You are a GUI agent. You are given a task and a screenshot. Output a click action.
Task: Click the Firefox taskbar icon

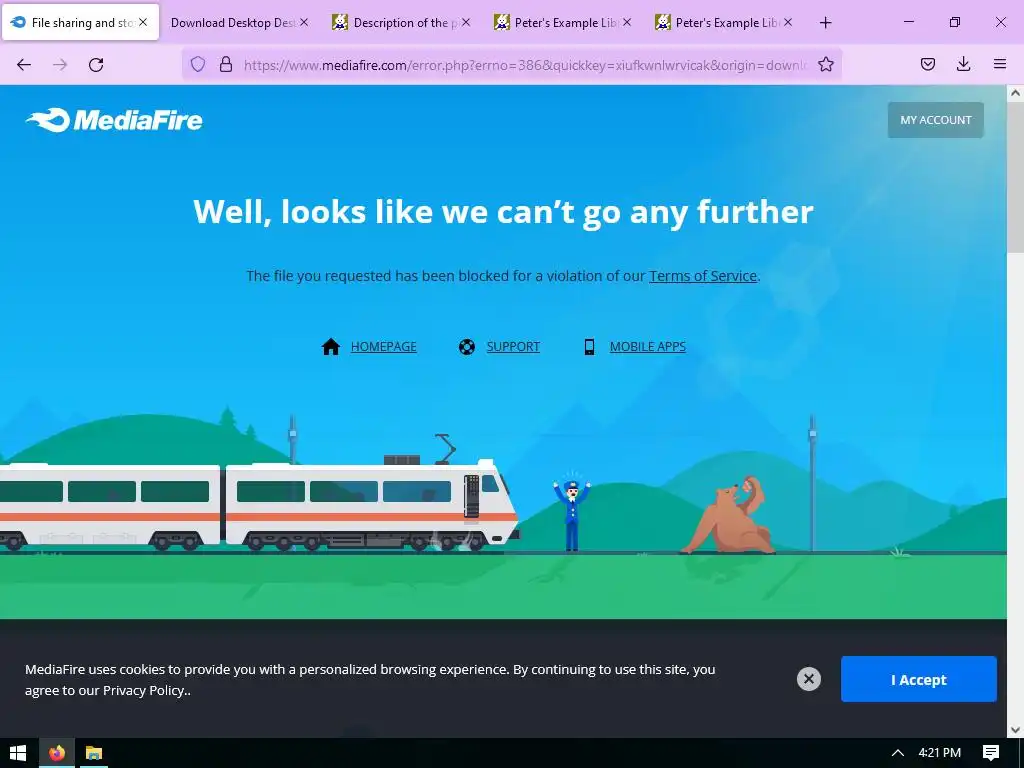pyautogui.click(x=57, y=753)
